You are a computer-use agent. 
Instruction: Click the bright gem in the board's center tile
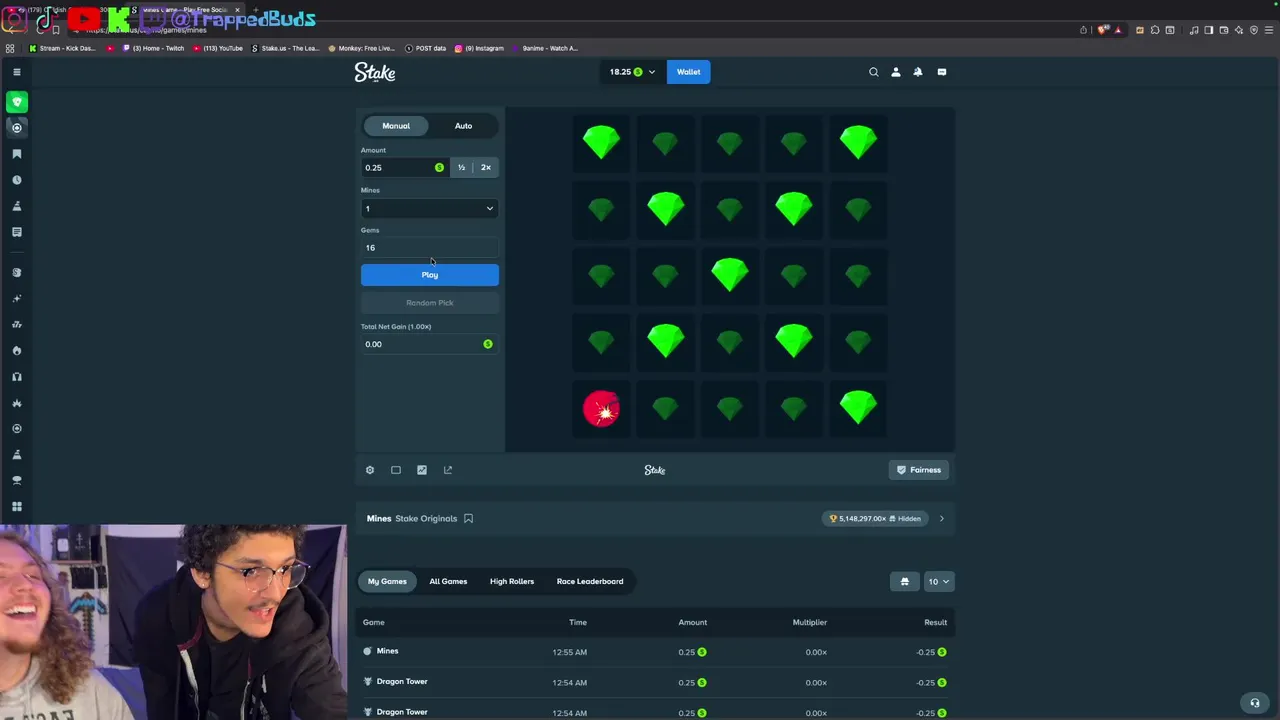(729, 275)
